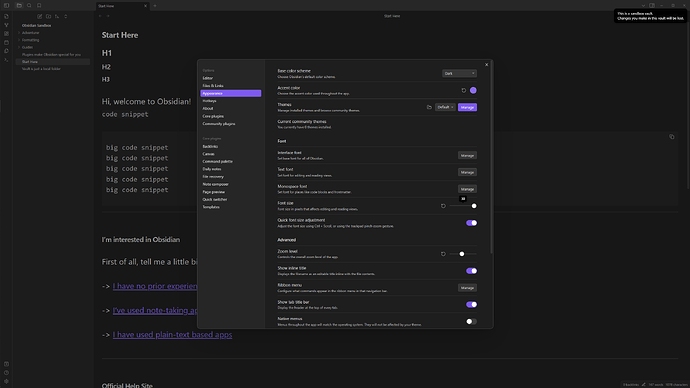
Task: Toggle Show tab title bar
Action: (x=471, y=304)
